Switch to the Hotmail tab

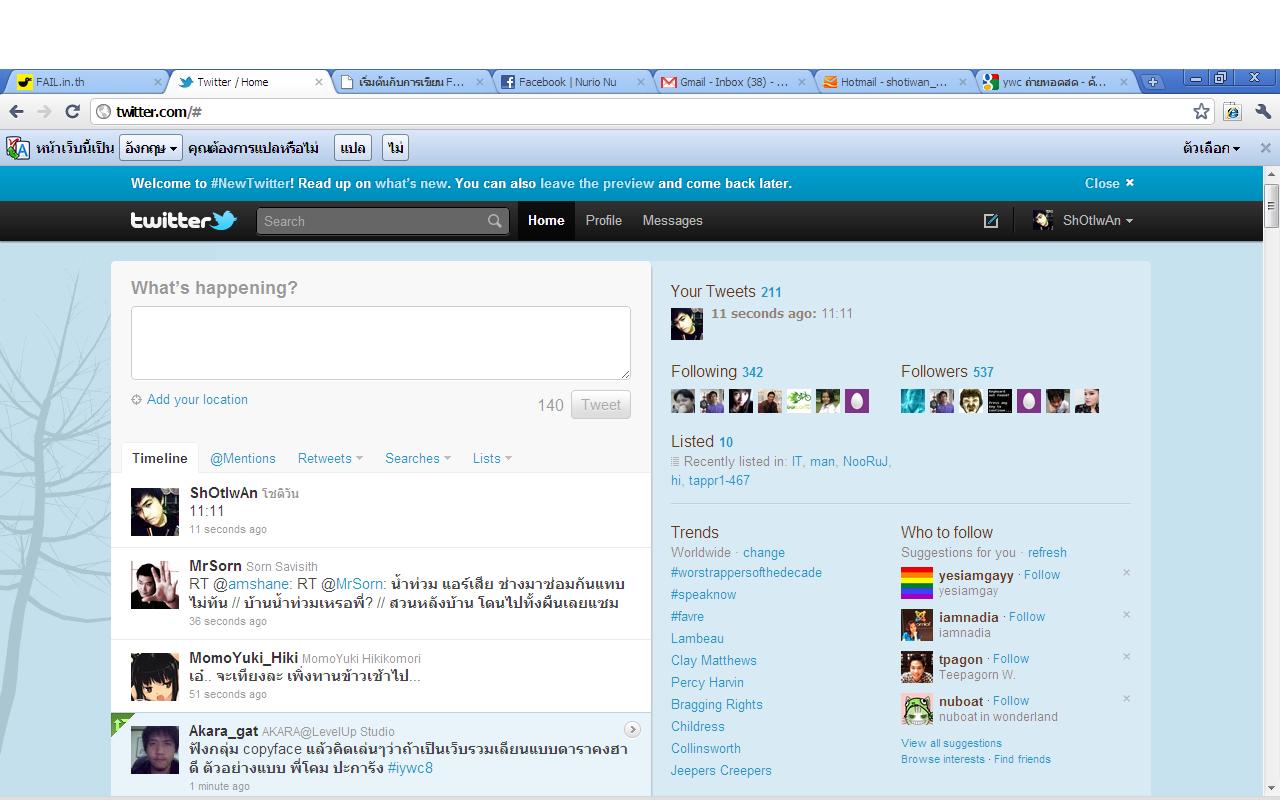[x=894, y=82]
